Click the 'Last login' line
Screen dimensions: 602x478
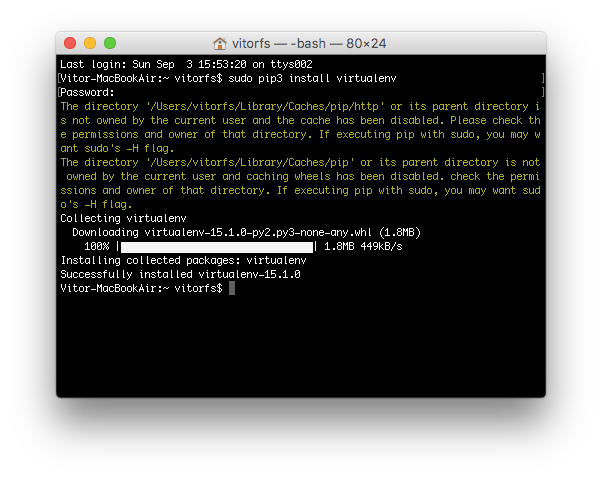[186, 64]
